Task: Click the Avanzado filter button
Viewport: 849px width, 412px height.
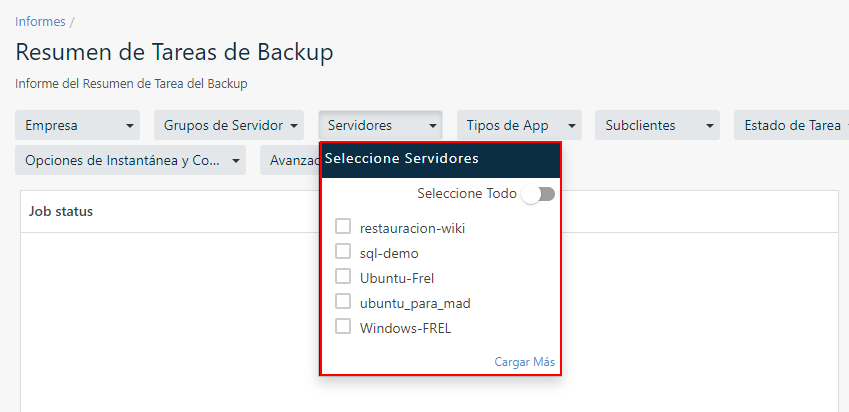Action: pyautogui.click(x=290, y=160)
